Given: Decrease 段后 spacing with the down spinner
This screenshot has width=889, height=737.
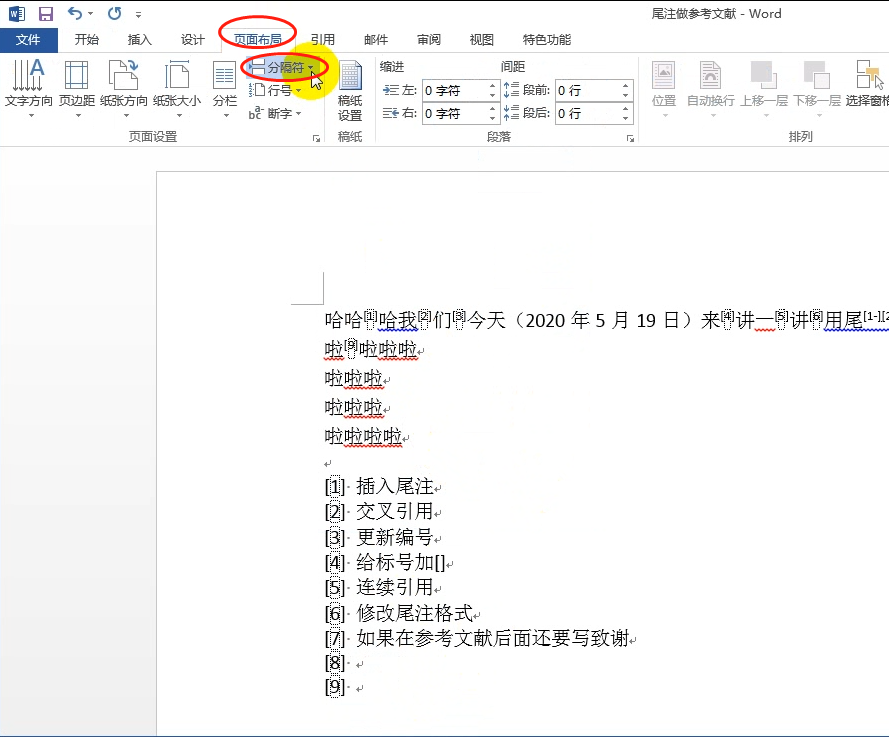Looking at the screenshot, I should (625, 118).
